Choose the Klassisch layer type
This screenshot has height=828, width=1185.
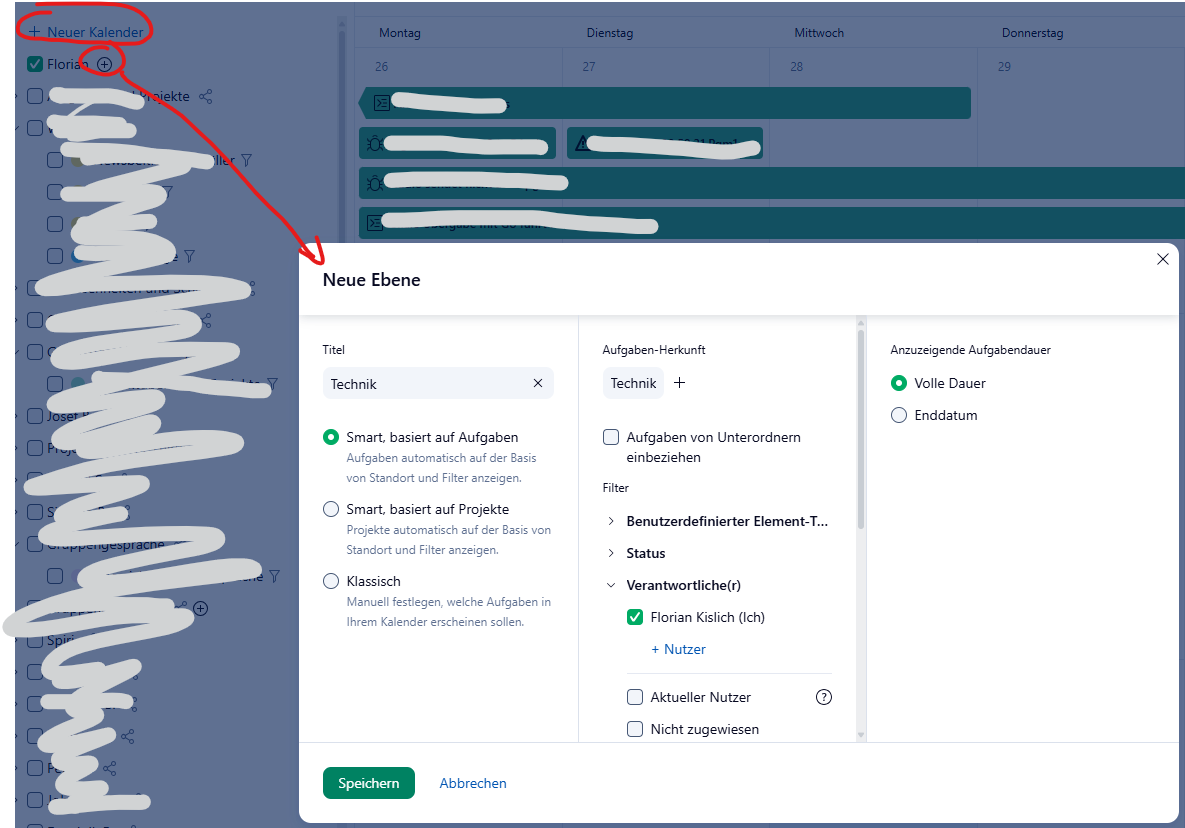click(x=331, y=581)
